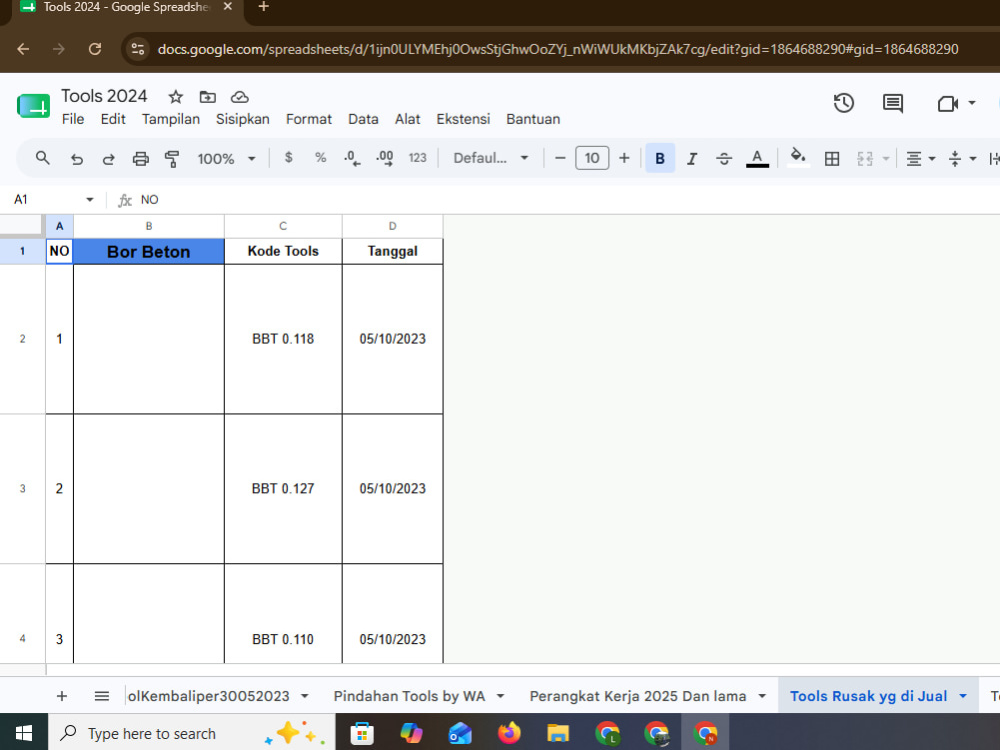Switch to Pindahan Tools by WA sheet
This screenshot has height=750, width=1000.
click(409, 696)
